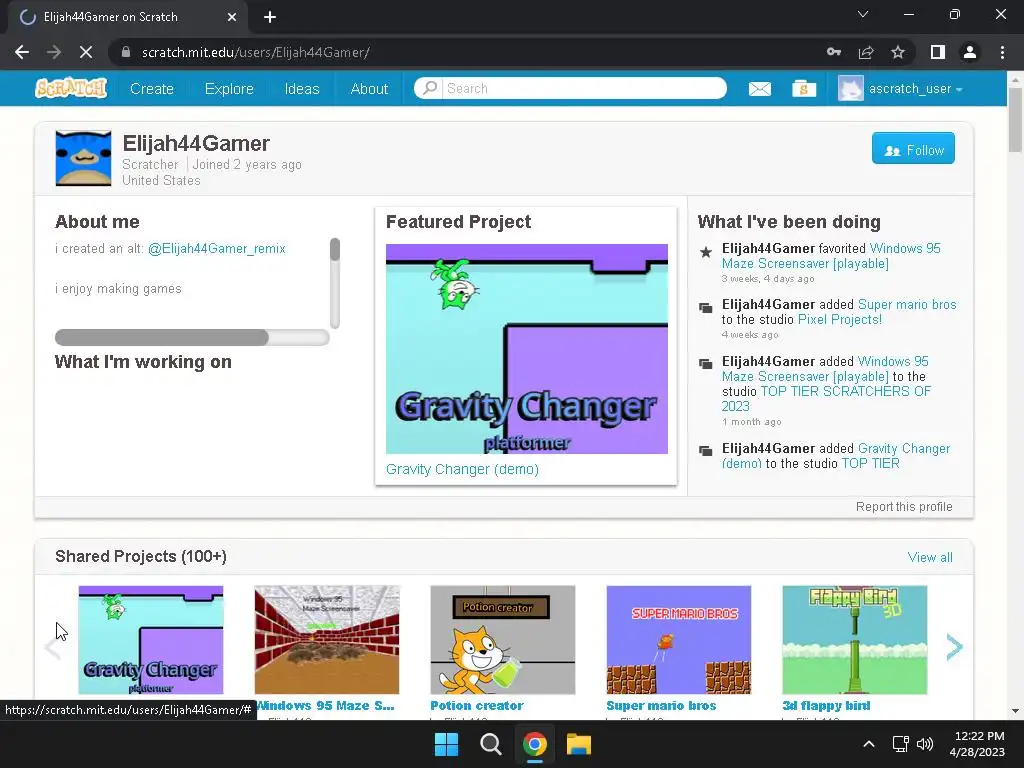The image size is (1024, 768).
Task: Click the browser address bar URL
Action: tap(255, 52)
